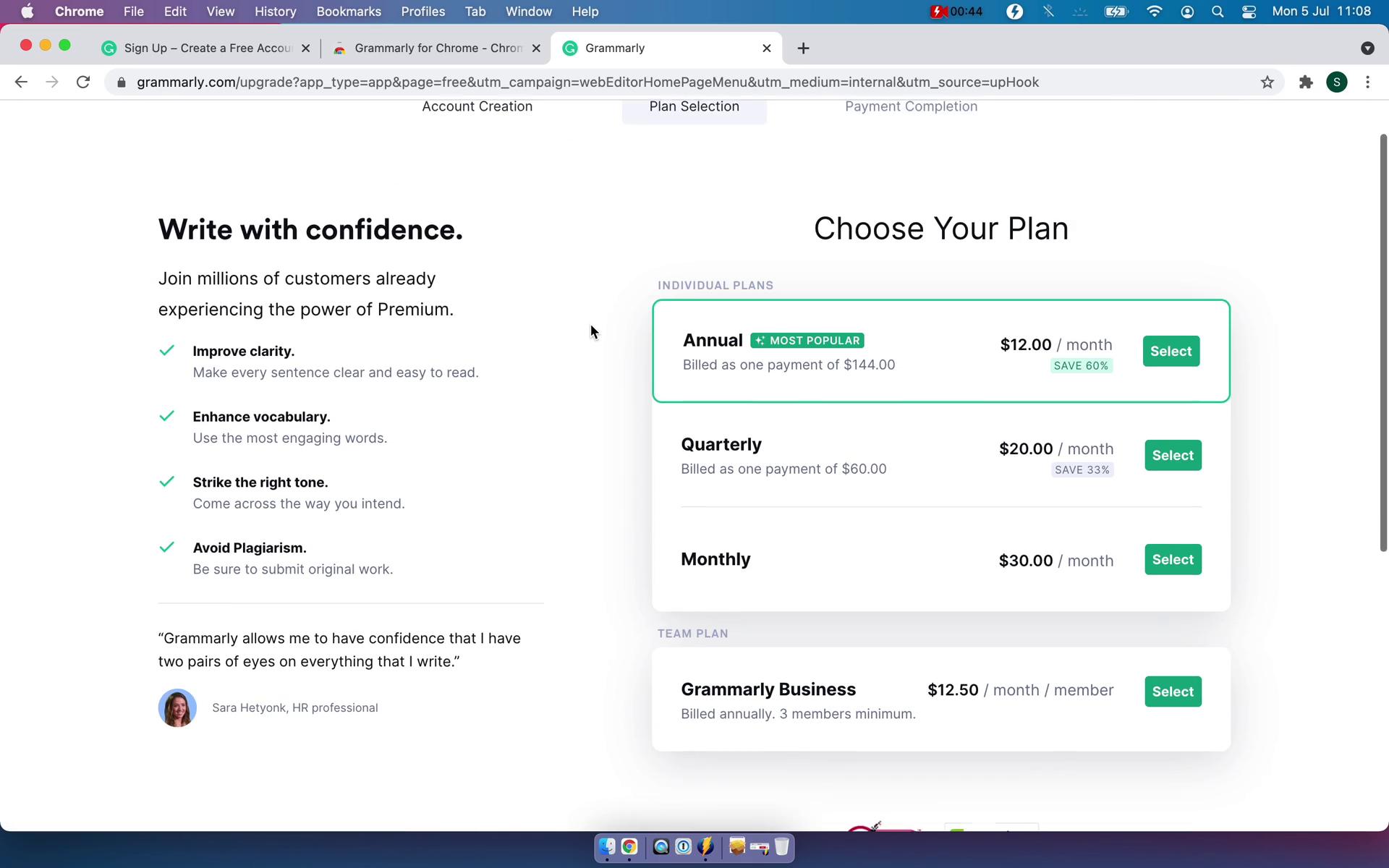Toggle the first Sign Up tab closed
Viewport: 1389px width, 868px height.
[x=307, y=48]
